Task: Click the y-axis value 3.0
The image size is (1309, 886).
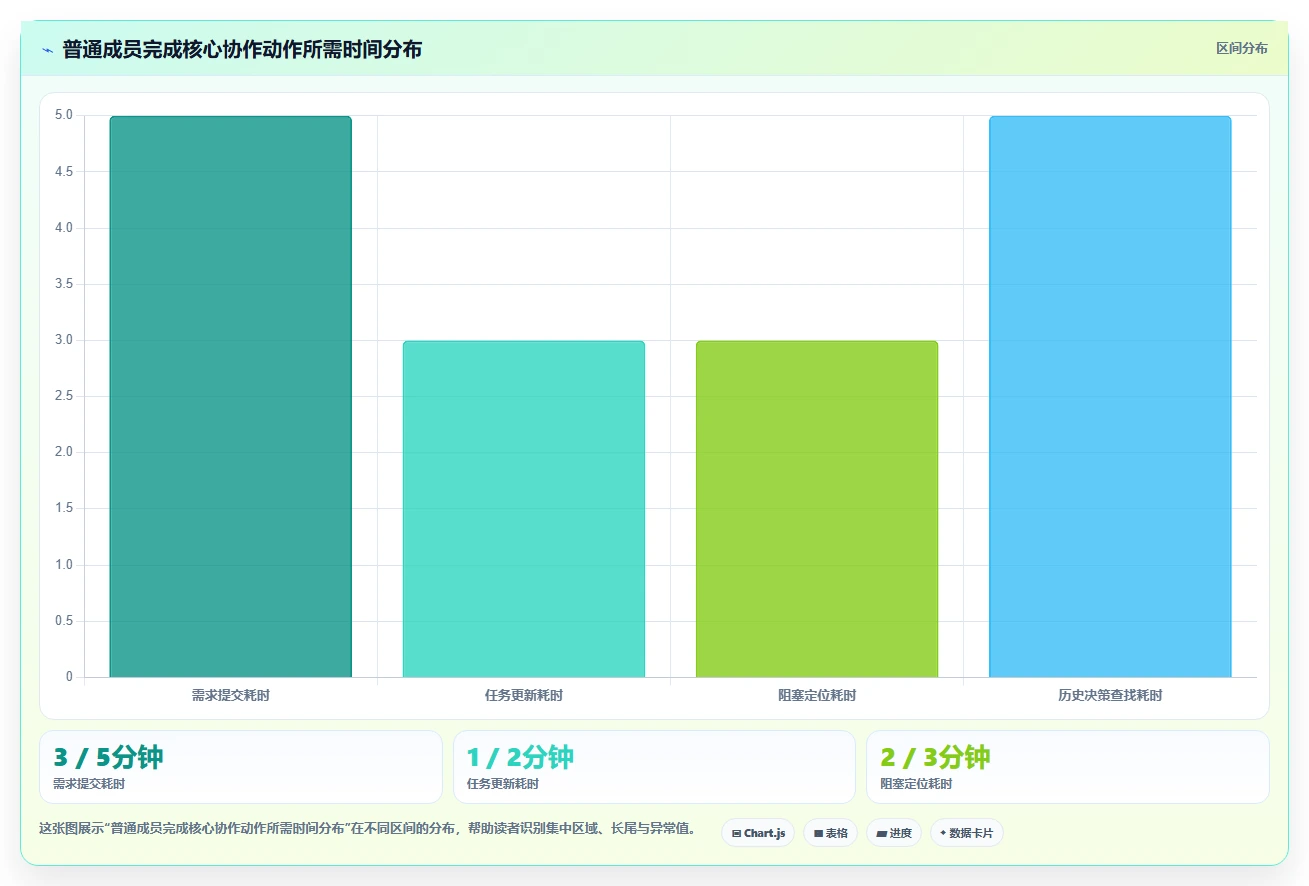Action: (64, 340)
